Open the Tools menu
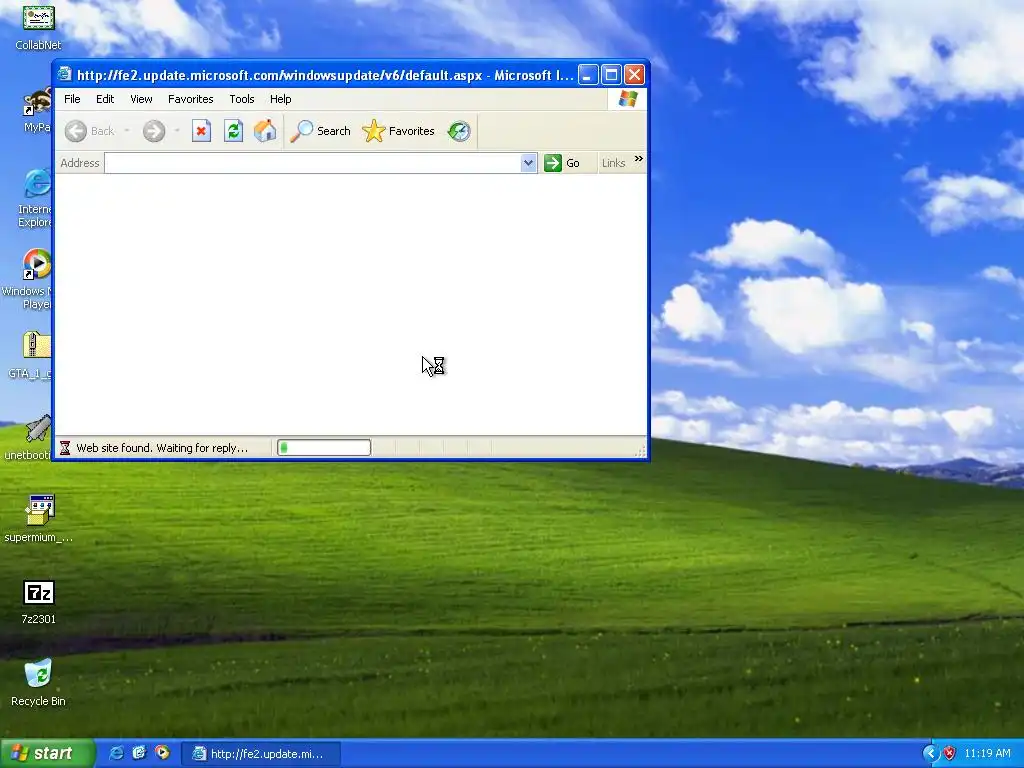 (x=242, y=99)
